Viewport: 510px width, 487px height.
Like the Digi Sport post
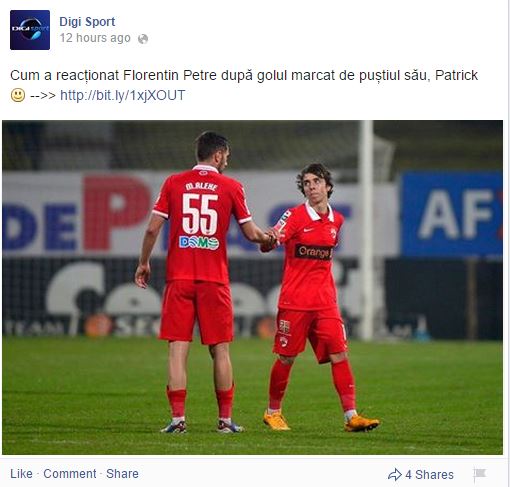(21, 474)
